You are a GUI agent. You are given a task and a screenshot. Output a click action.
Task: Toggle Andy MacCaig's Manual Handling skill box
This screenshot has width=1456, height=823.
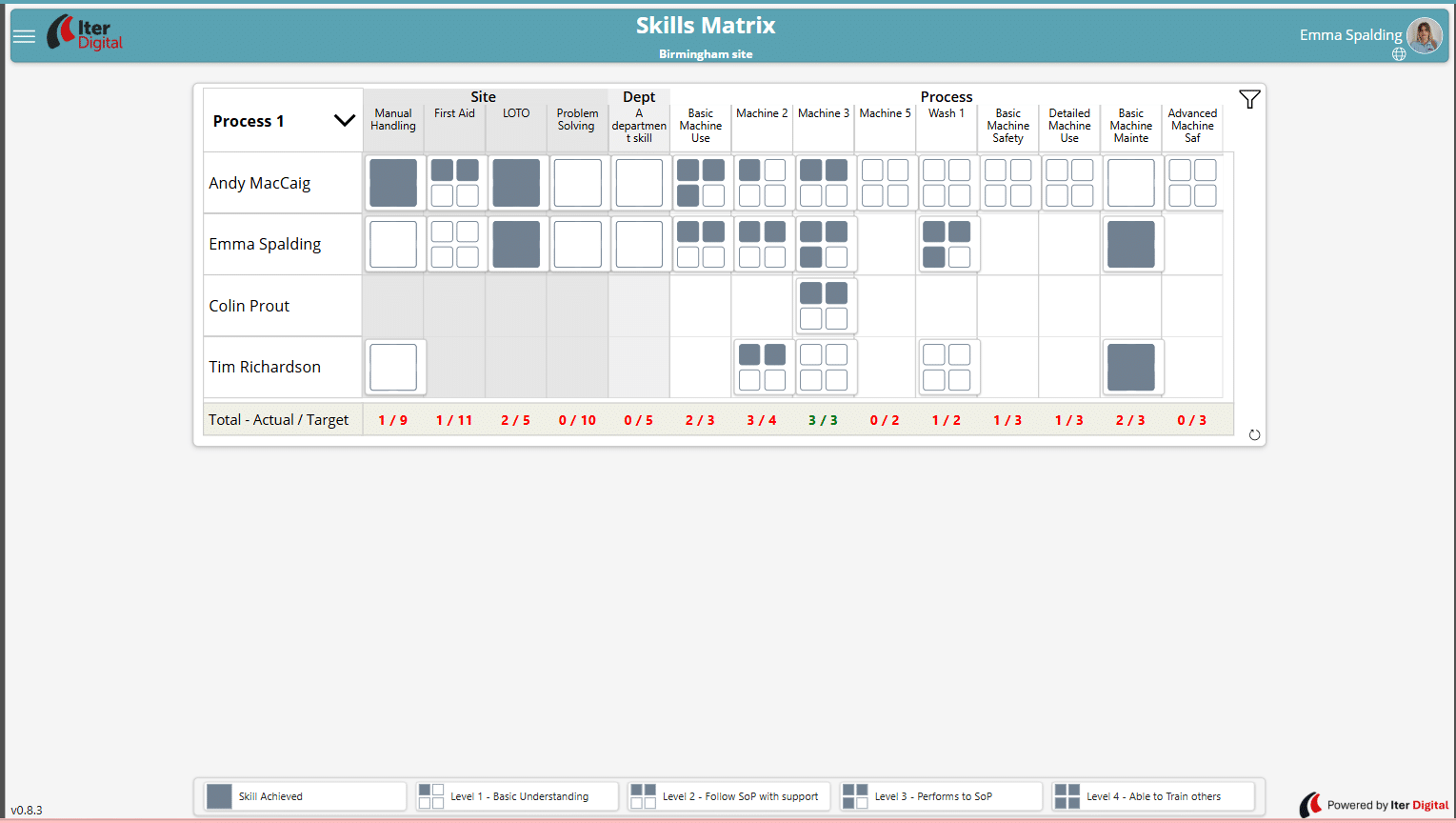(393, 183)
